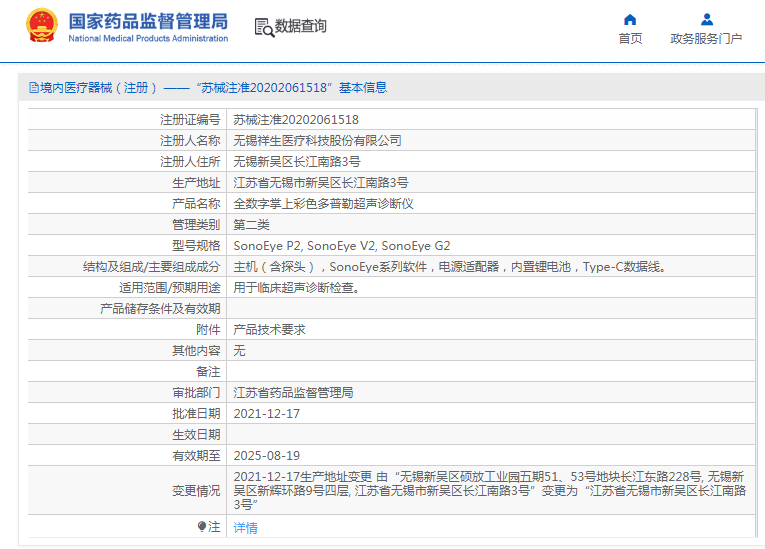Select approval date 2021-12-17

266,413
